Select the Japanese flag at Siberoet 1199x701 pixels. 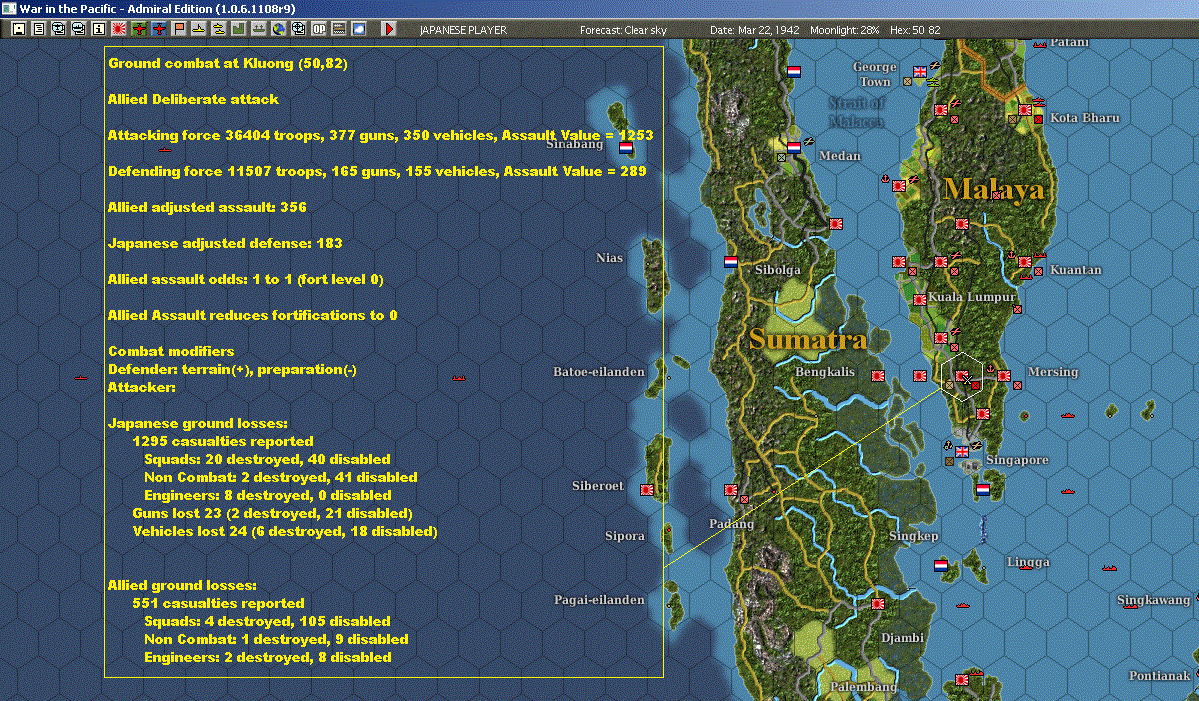point(647,489)
